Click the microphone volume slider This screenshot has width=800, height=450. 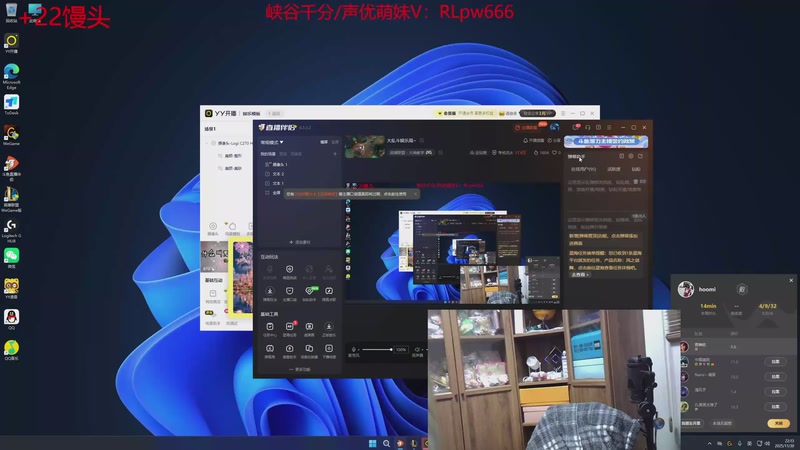click(377, 349)
